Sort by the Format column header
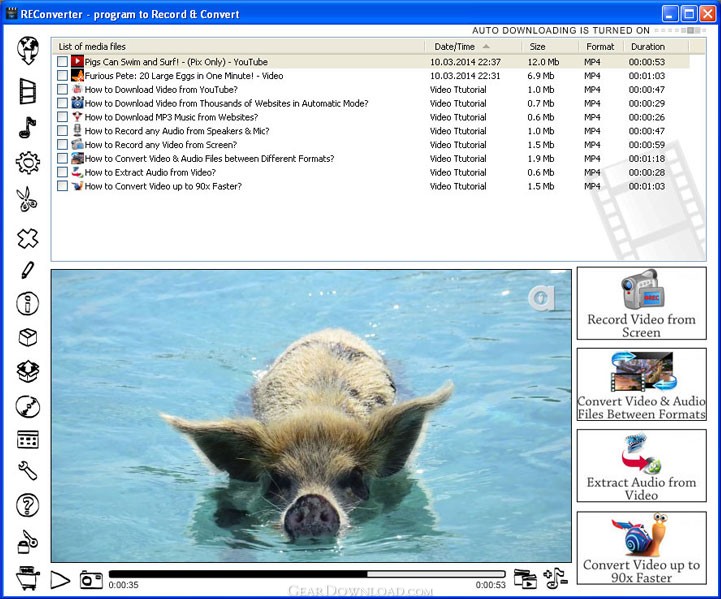Screen dimensions: 721x599 coord(601,46)
